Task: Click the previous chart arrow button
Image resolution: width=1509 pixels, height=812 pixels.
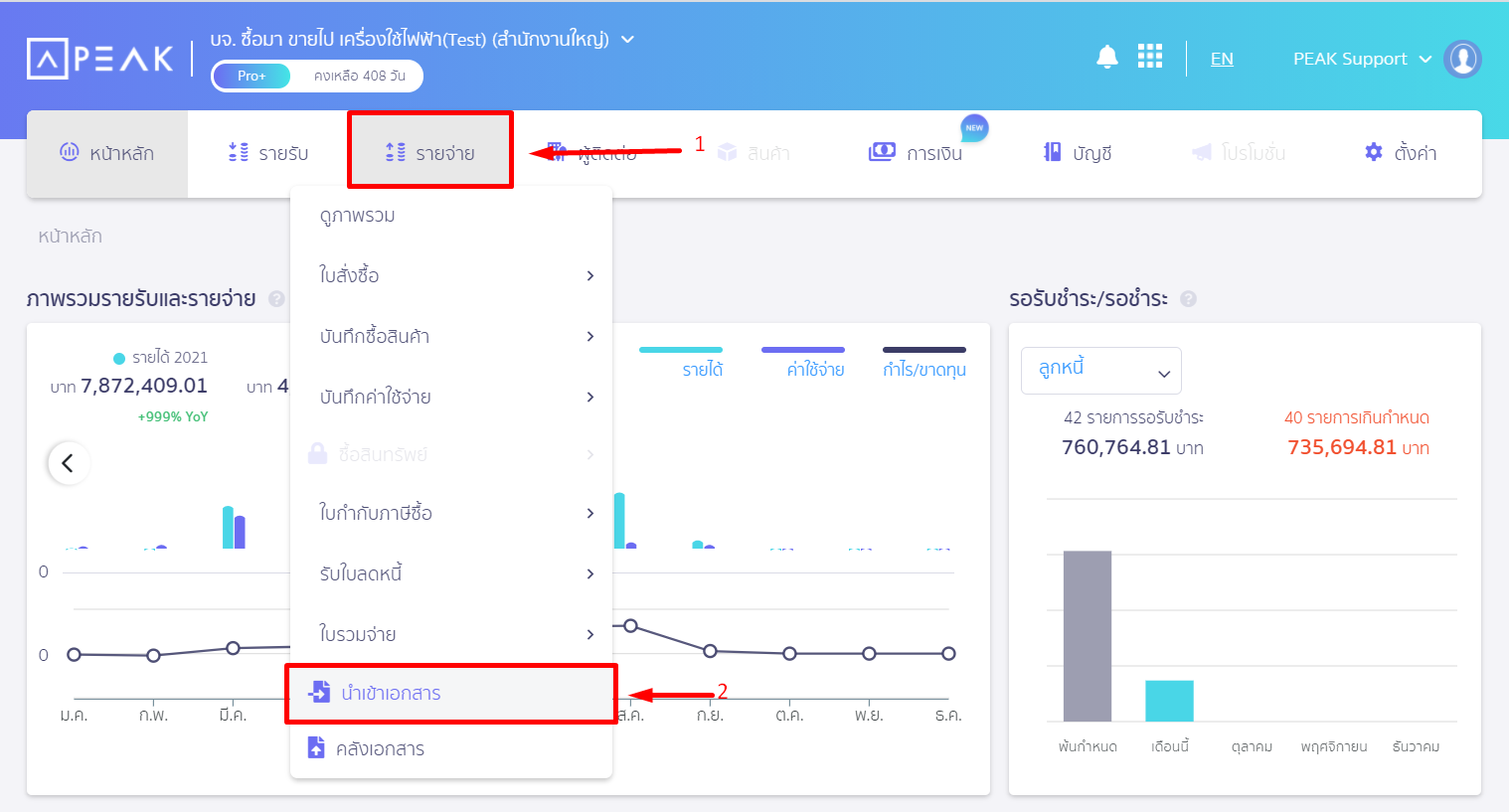Action: pyautogui.click(x=69, y=463)
